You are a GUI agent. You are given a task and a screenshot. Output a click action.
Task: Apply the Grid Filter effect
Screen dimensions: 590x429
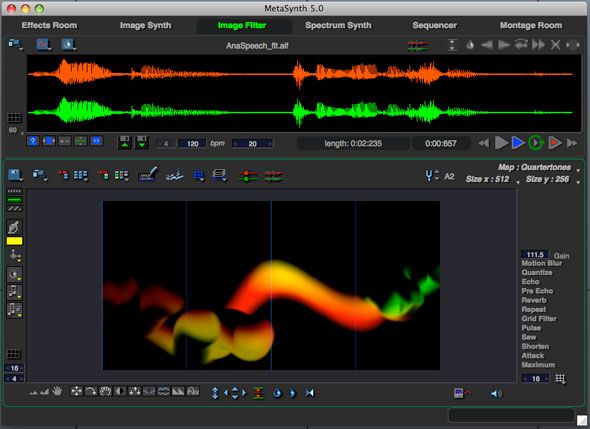[539, 319]
